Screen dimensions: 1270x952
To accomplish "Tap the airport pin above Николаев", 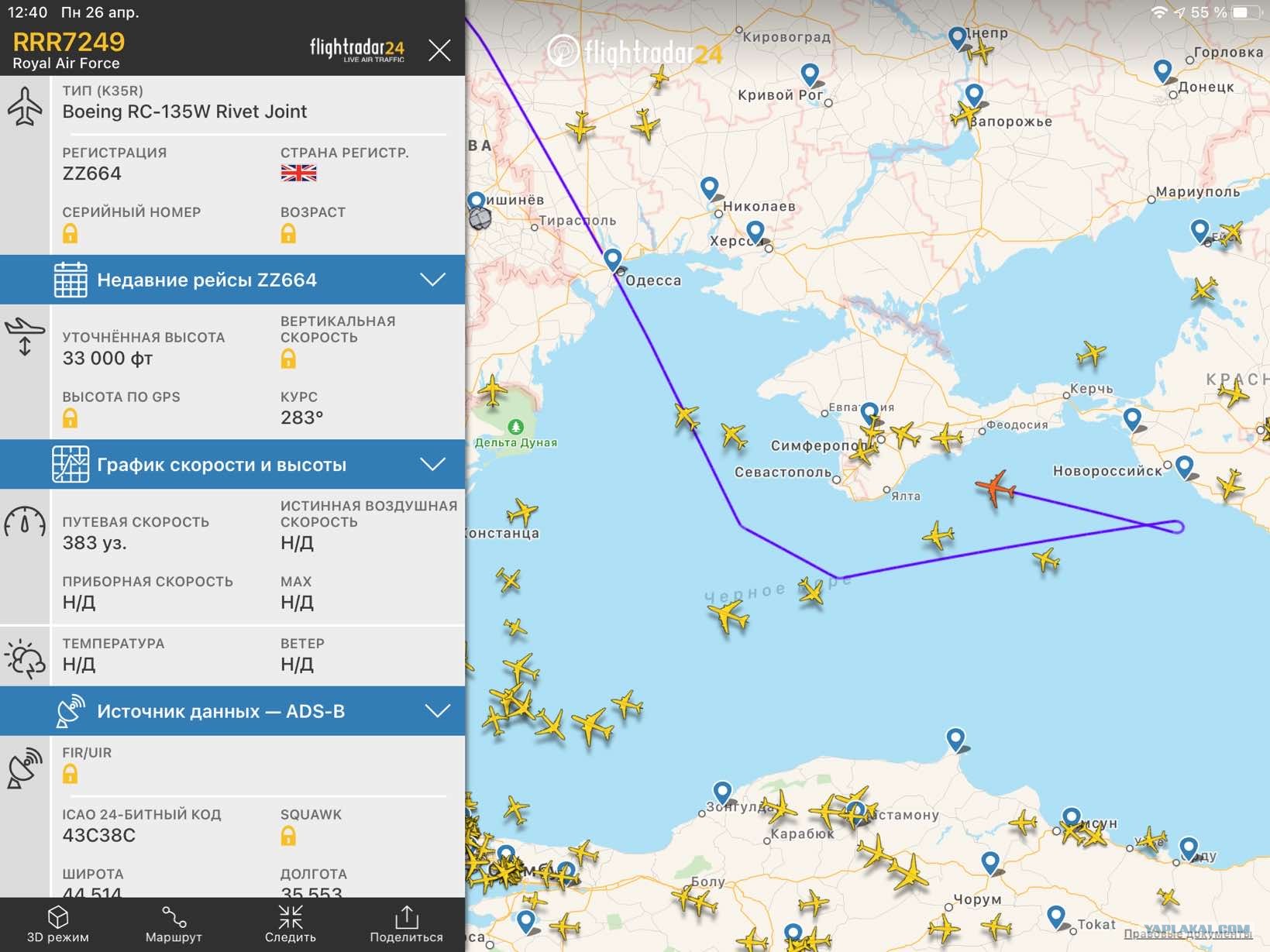I will pos(710,188).
